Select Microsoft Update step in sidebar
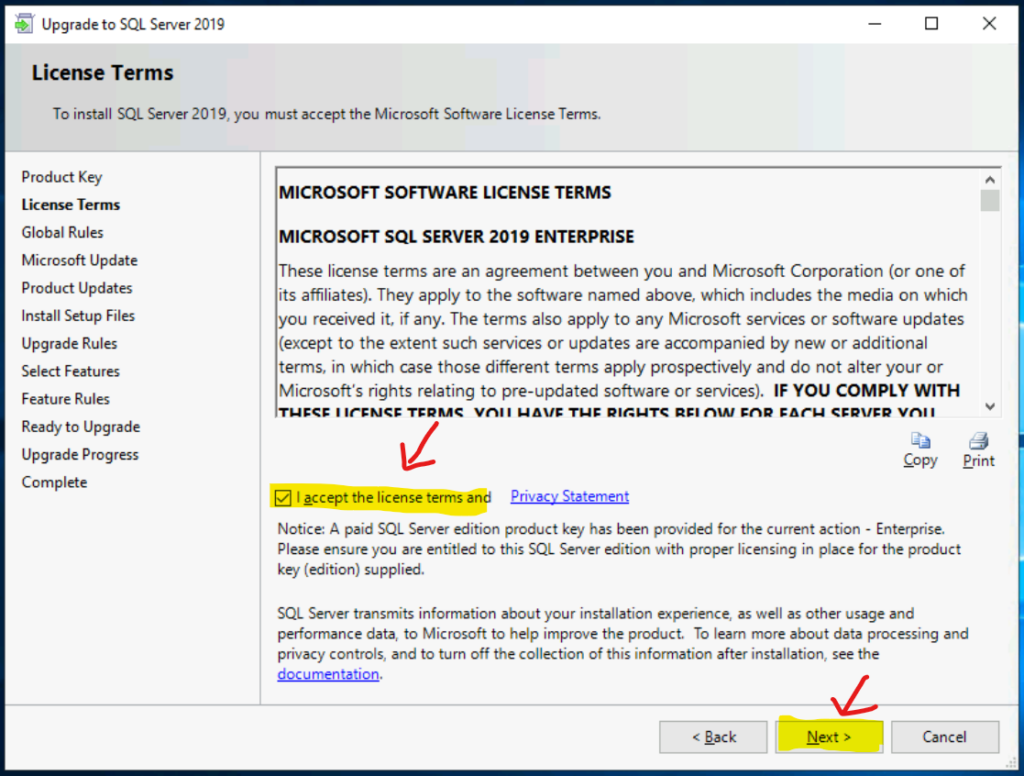The image size is (1024, 776). tap(80, 260)
